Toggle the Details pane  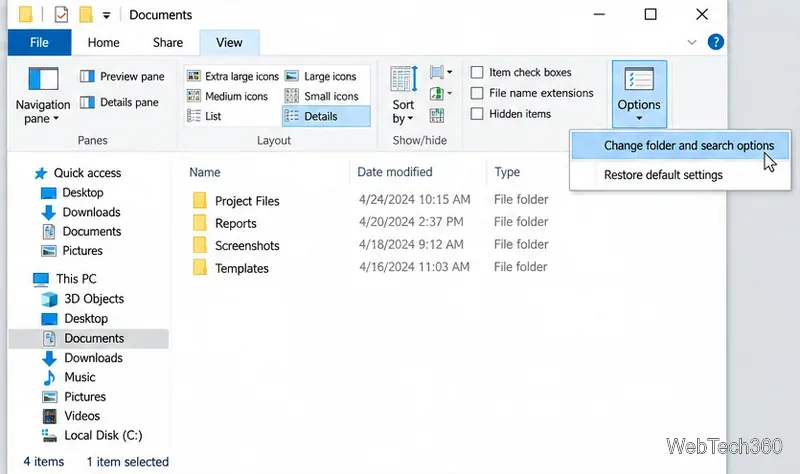coord(119,103)
